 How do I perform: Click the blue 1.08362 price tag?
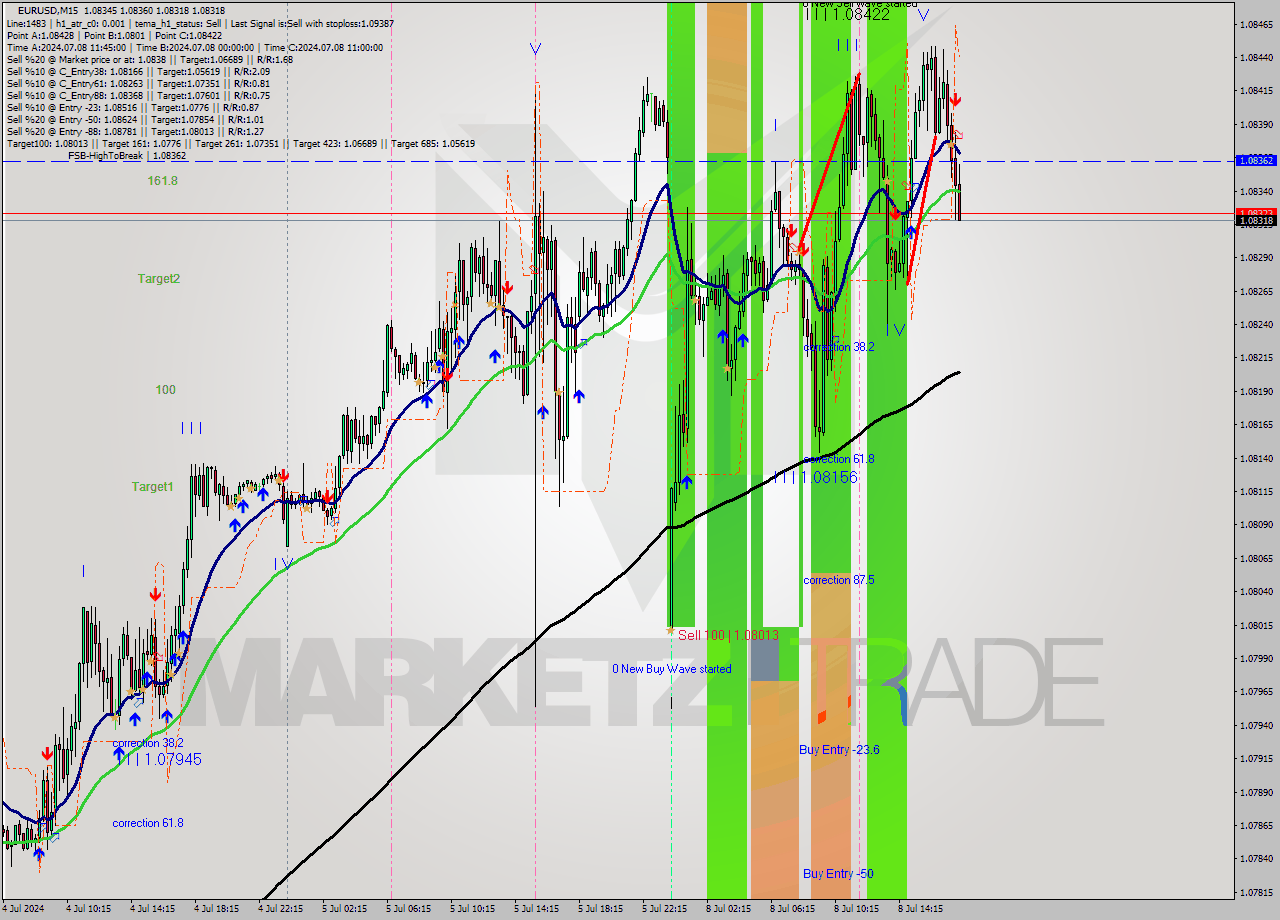tap(1254, 160)
